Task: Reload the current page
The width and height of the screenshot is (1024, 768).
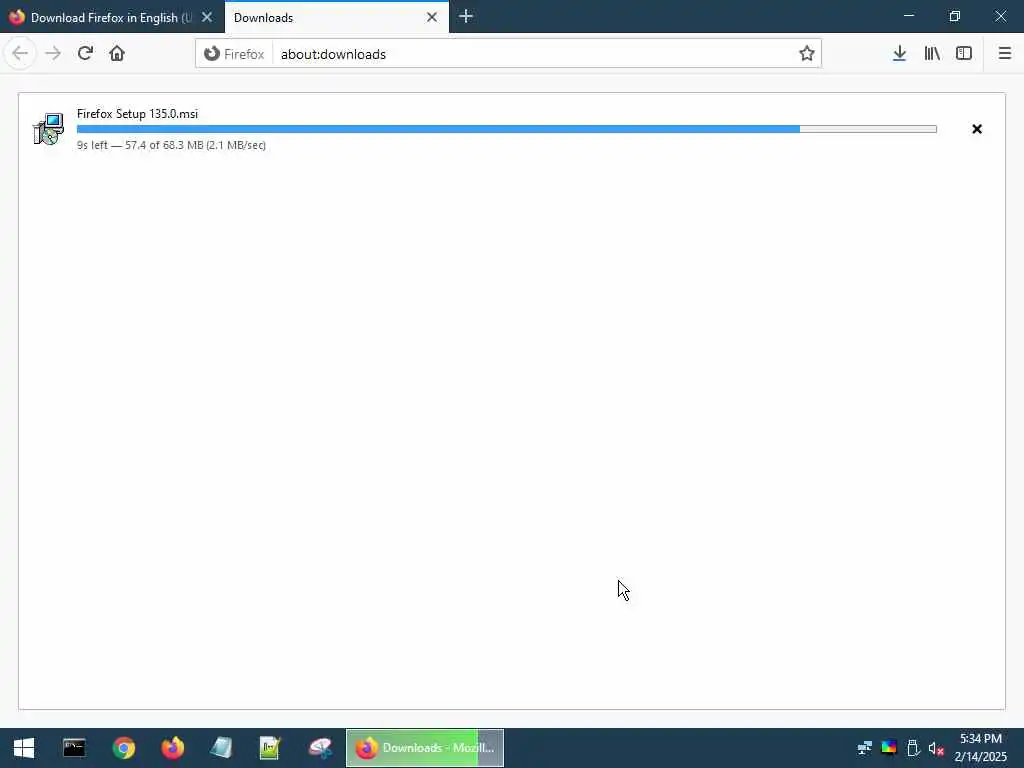Action: (x=85, y=54)
